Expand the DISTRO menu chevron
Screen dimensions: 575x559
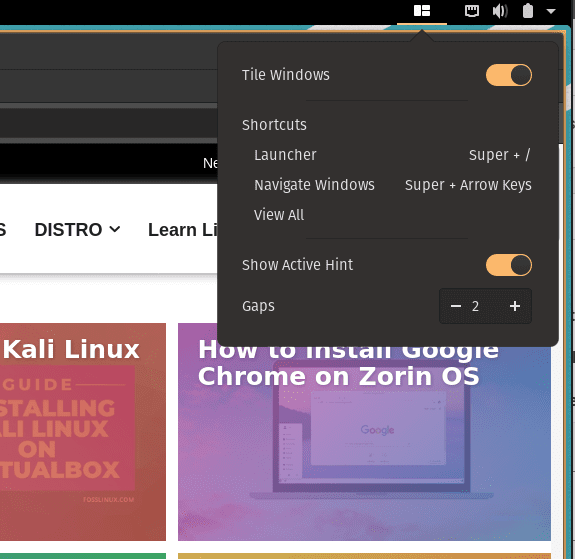coord(115,230)
